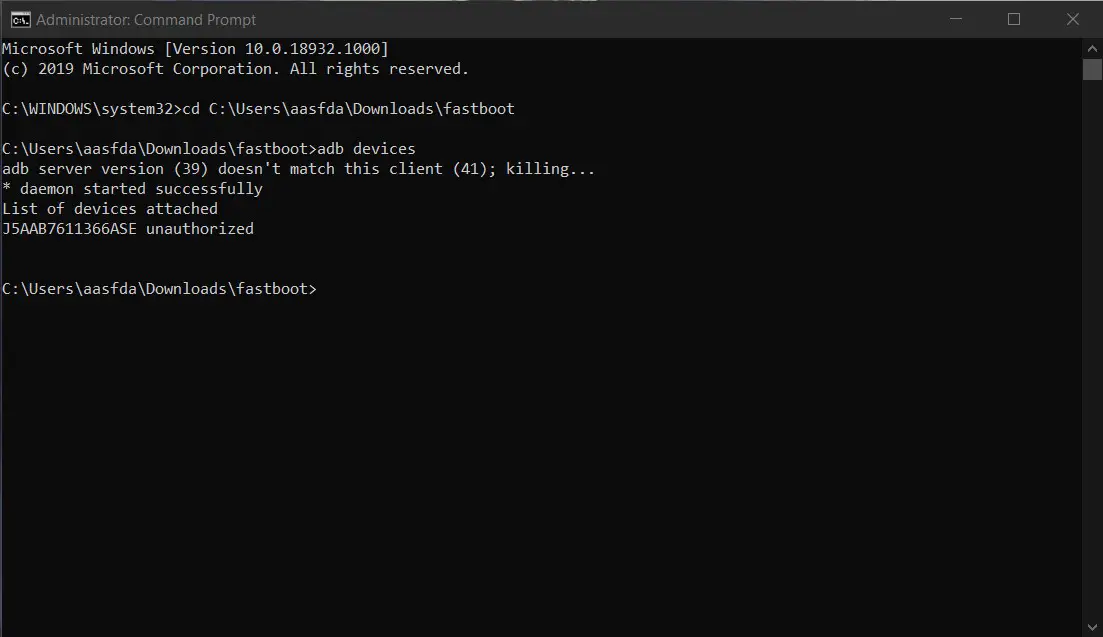This screenshot has height=637, width=1103.
Task: Click the "Administrator: Command Prompt" title text
Action: pos(146,20)
